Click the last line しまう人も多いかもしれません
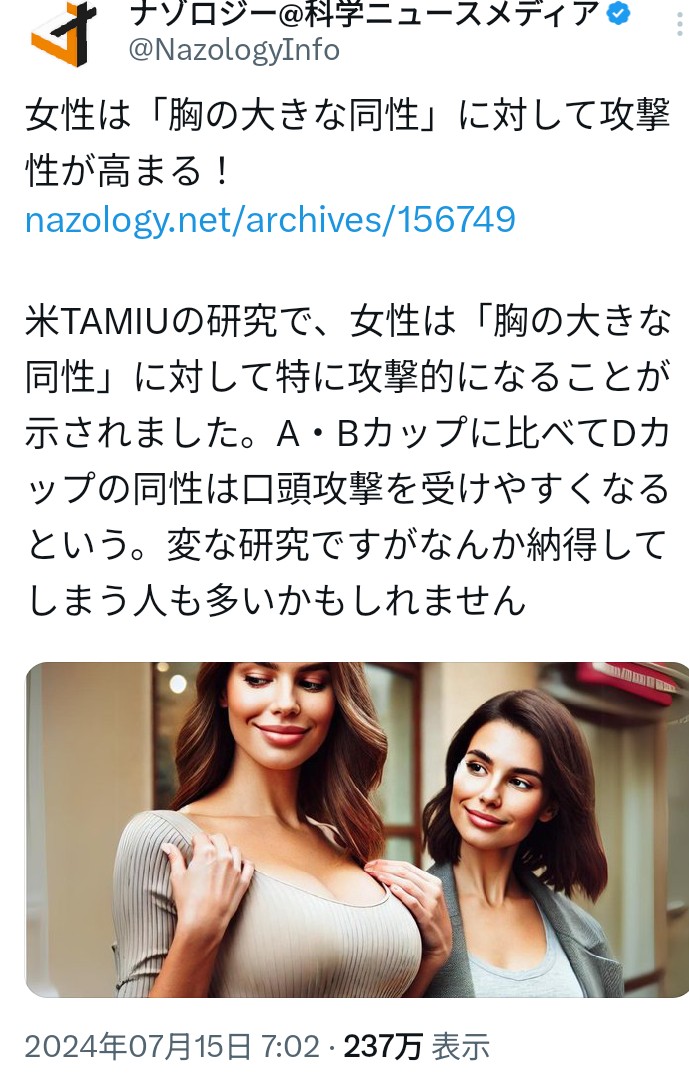The height and width of the screenshot is (1074, 689). click(276, 601)
